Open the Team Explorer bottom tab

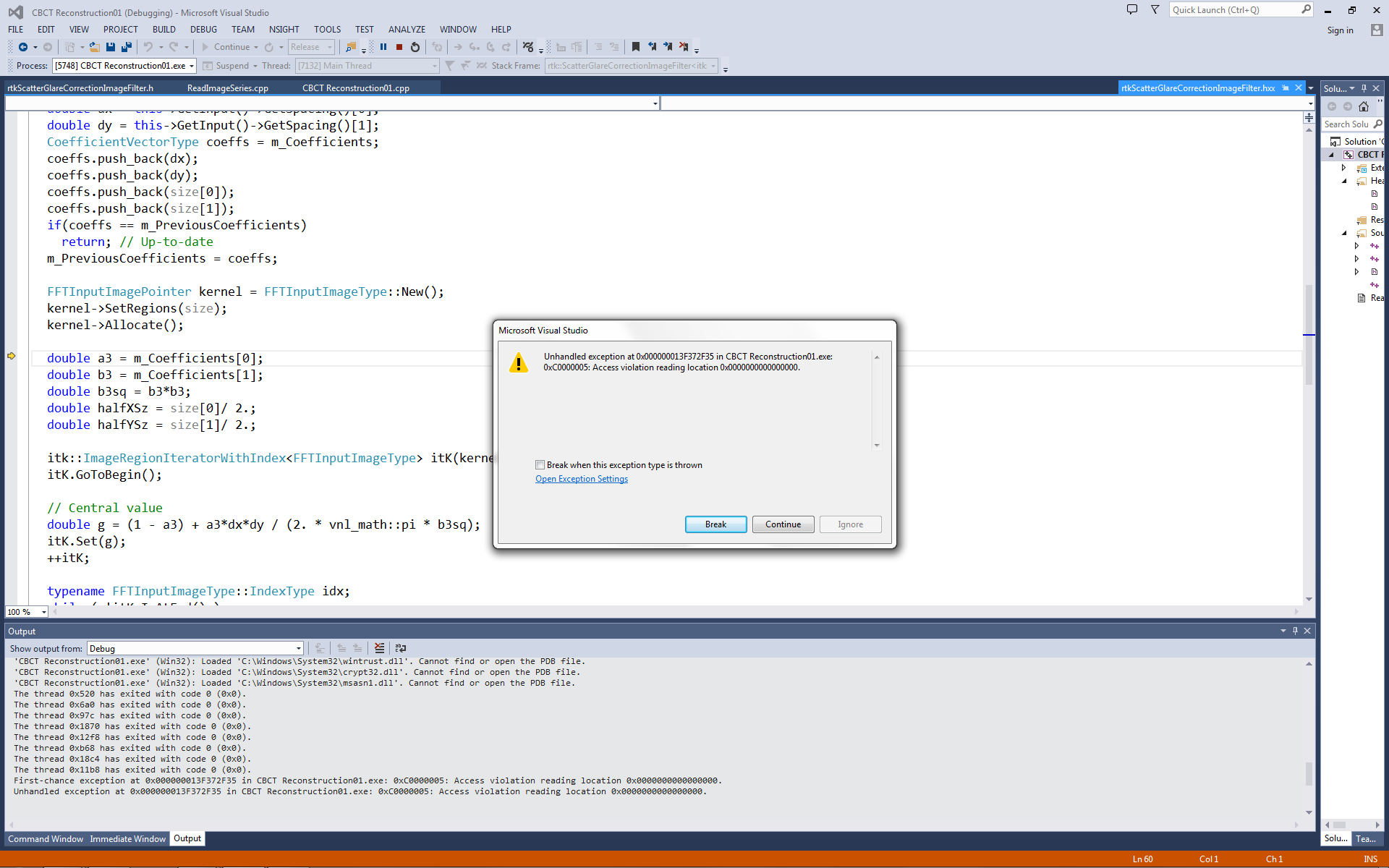[x=1366, y=839]
